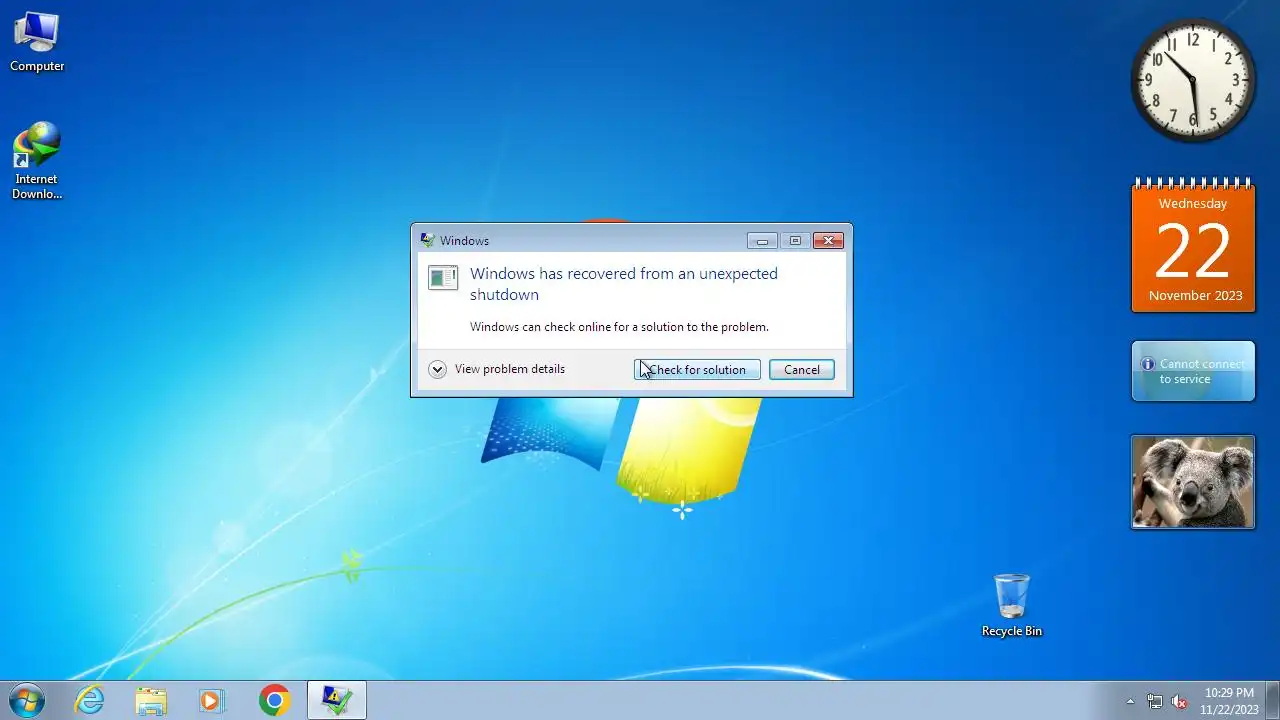This screenshot has height=720, width=1280.
Task: Select the Internet Download Manager shortcut
Action: point(37,160)
